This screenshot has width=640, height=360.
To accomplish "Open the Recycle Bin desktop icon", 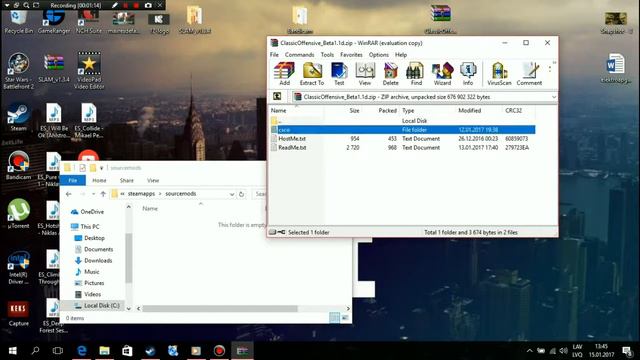I will pos(18,21).
